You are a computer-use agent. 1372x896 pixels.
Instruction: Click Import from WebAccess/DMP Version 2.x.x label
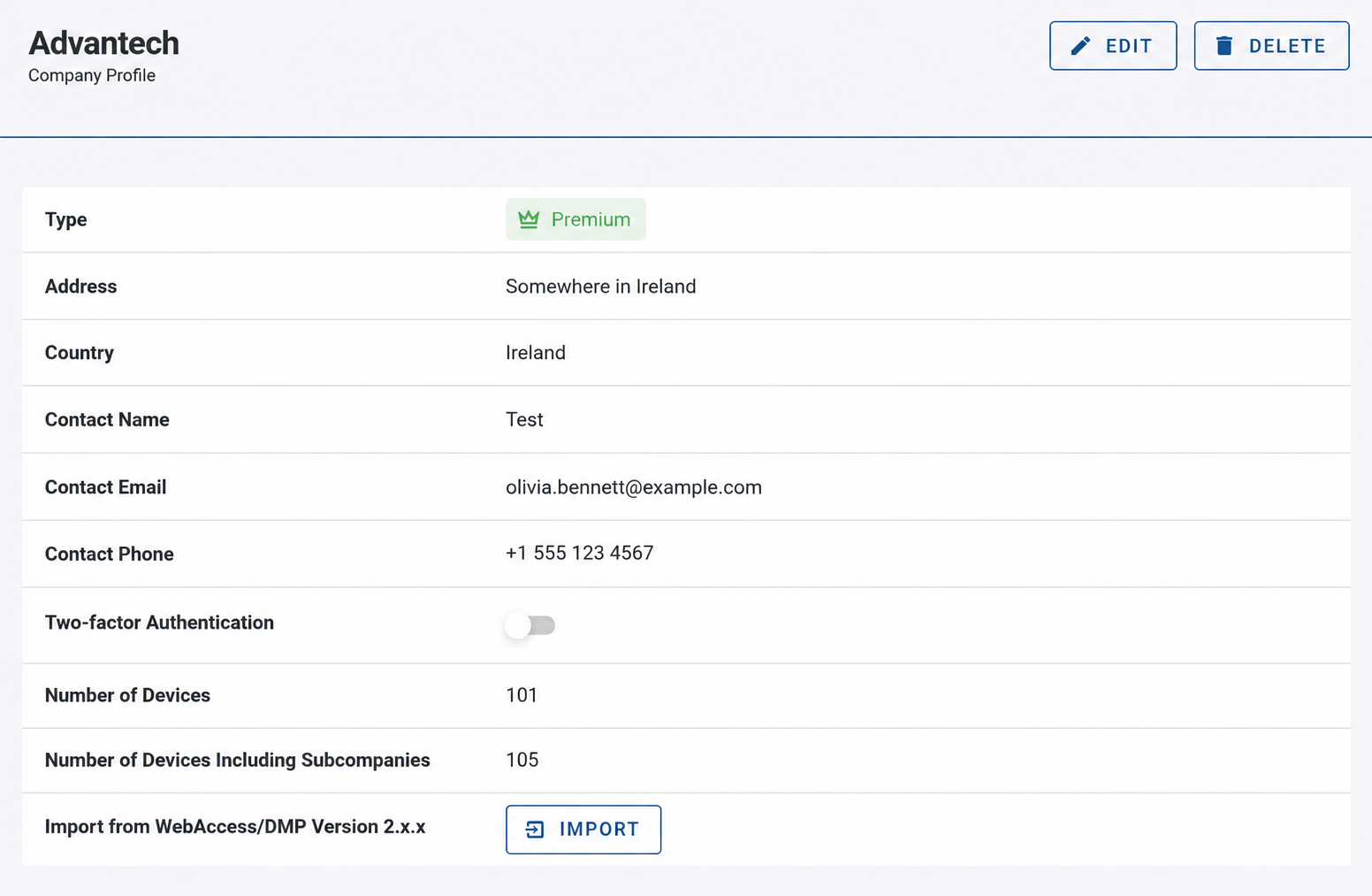click(235, 827)
